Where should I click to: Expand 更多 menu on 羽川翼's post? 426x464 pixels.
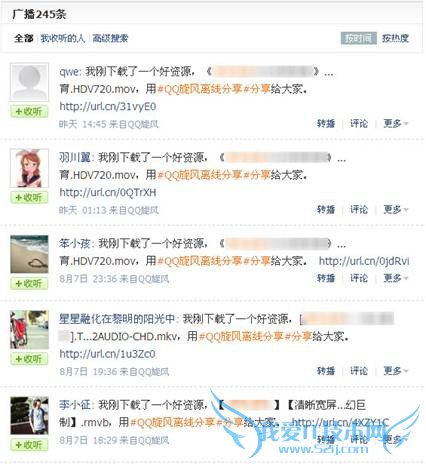(x=396, y=210)
